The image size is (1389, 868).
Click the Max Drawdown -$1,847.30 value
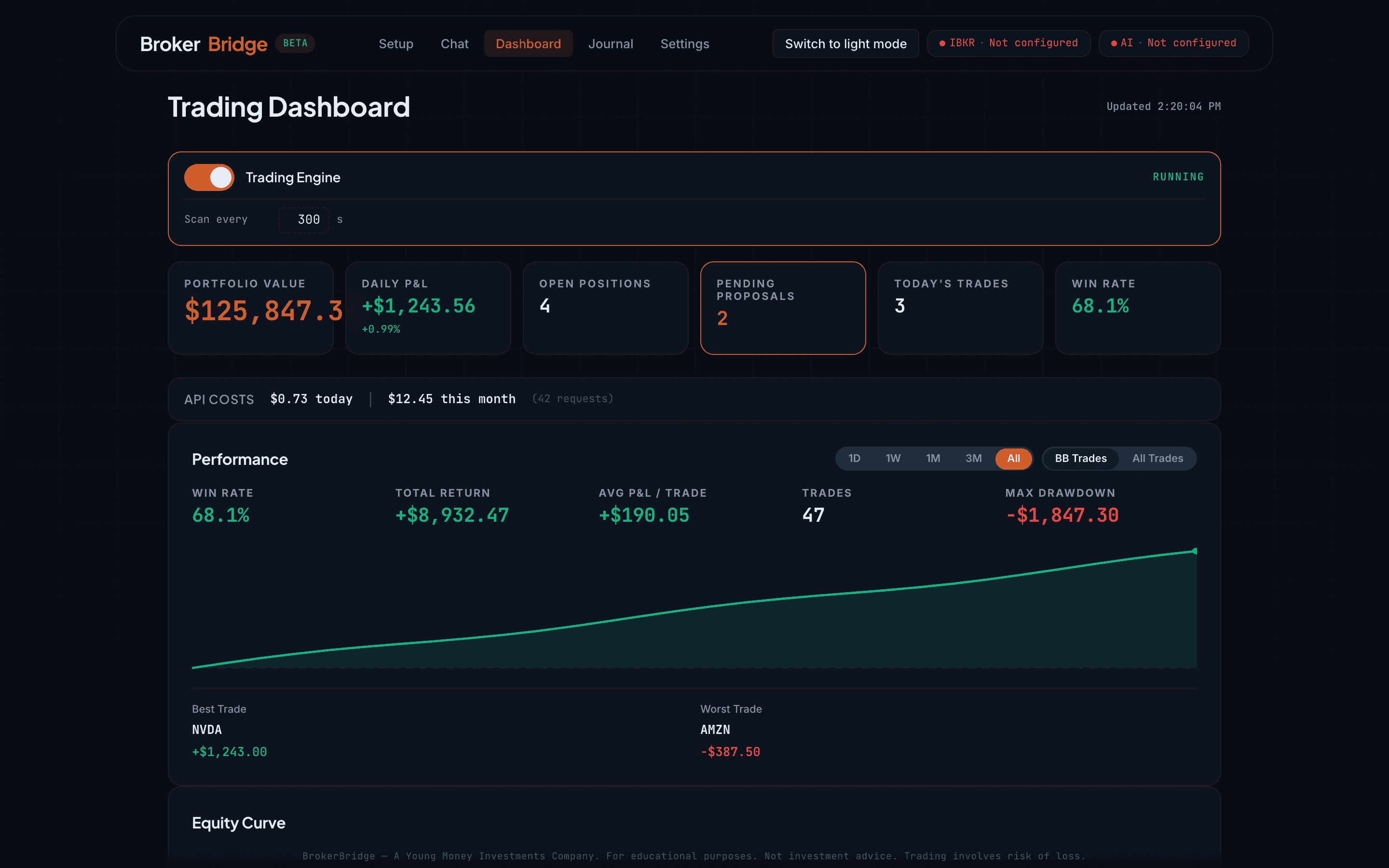1062,515
